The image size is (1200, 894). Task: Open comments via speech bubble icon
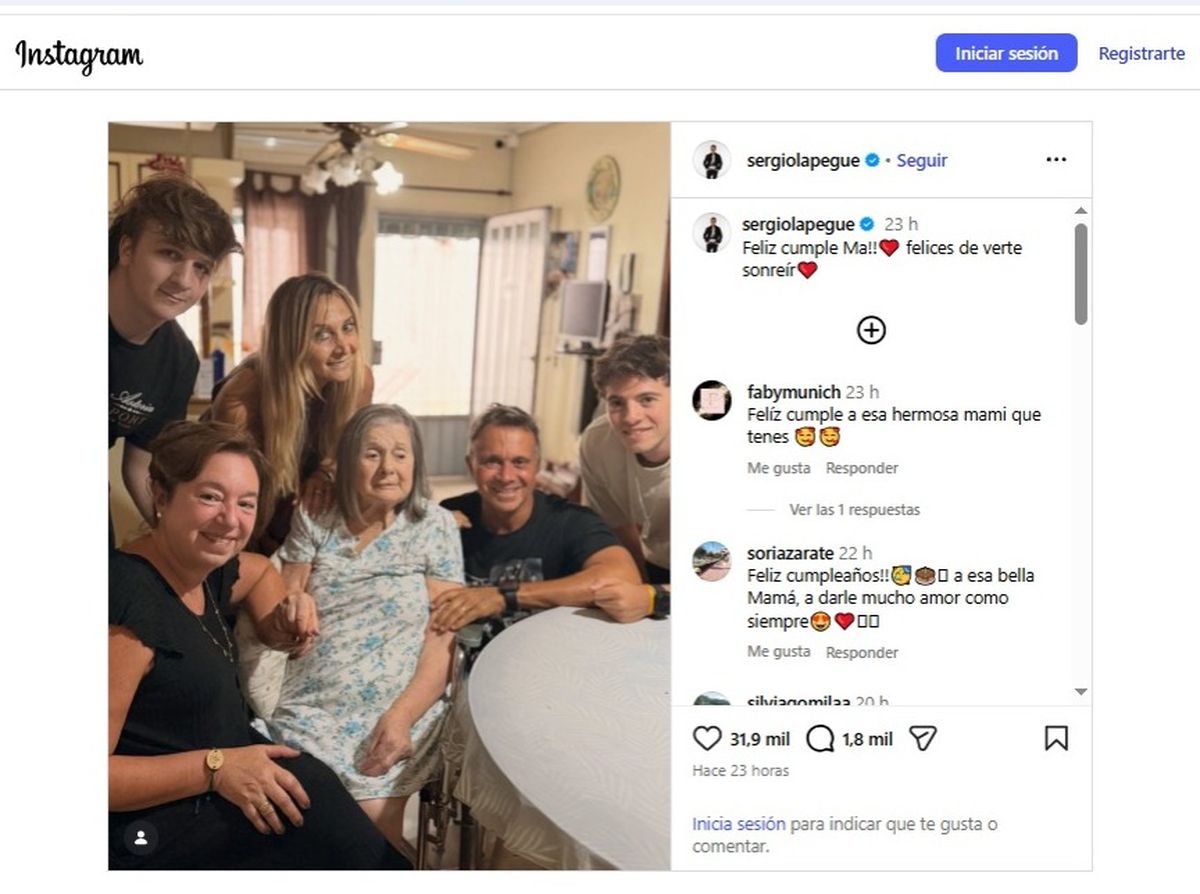tap(820, 739)
